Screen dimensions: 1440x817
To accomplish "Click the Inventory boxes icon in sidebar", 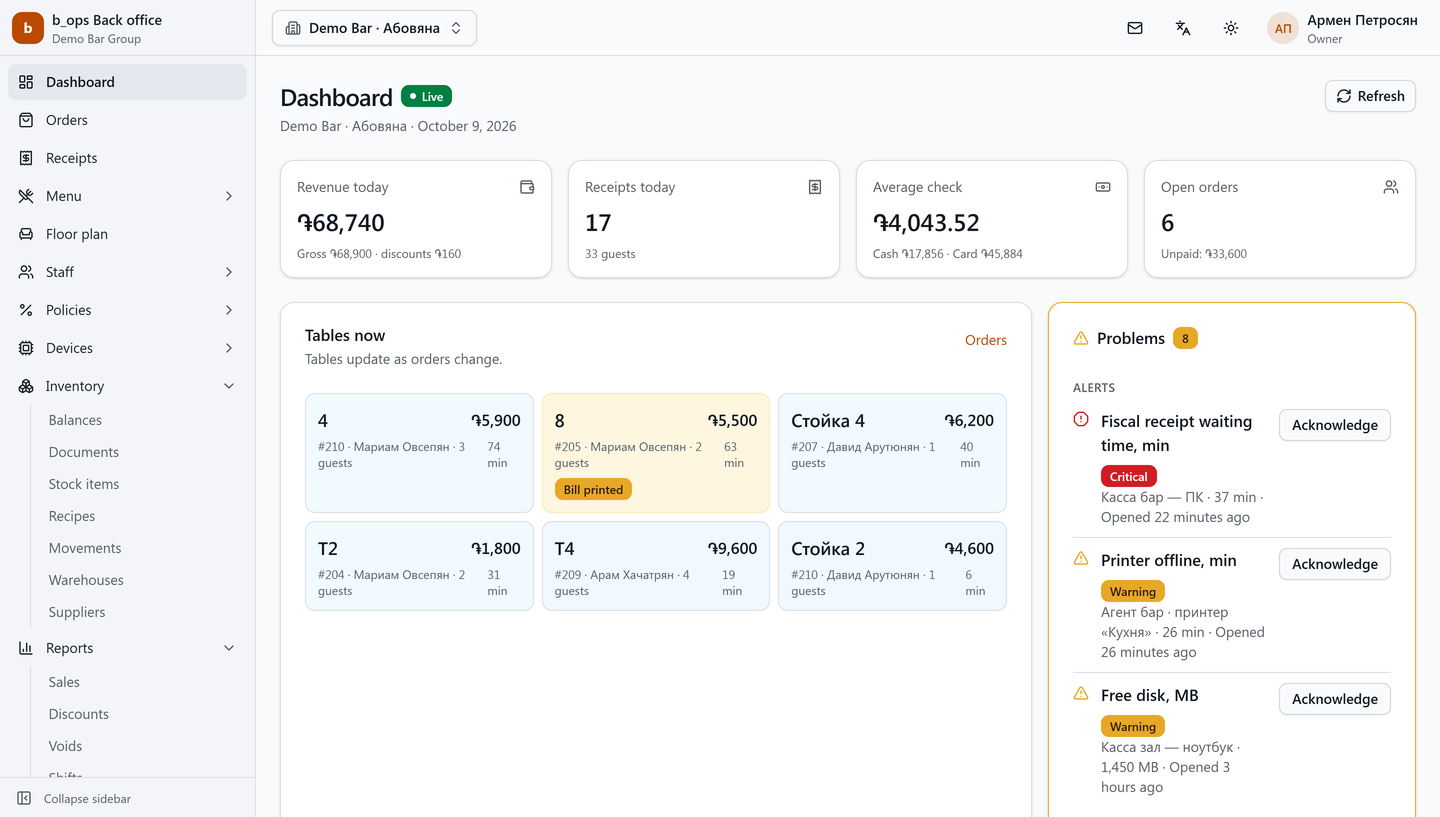I will point(26,386).
